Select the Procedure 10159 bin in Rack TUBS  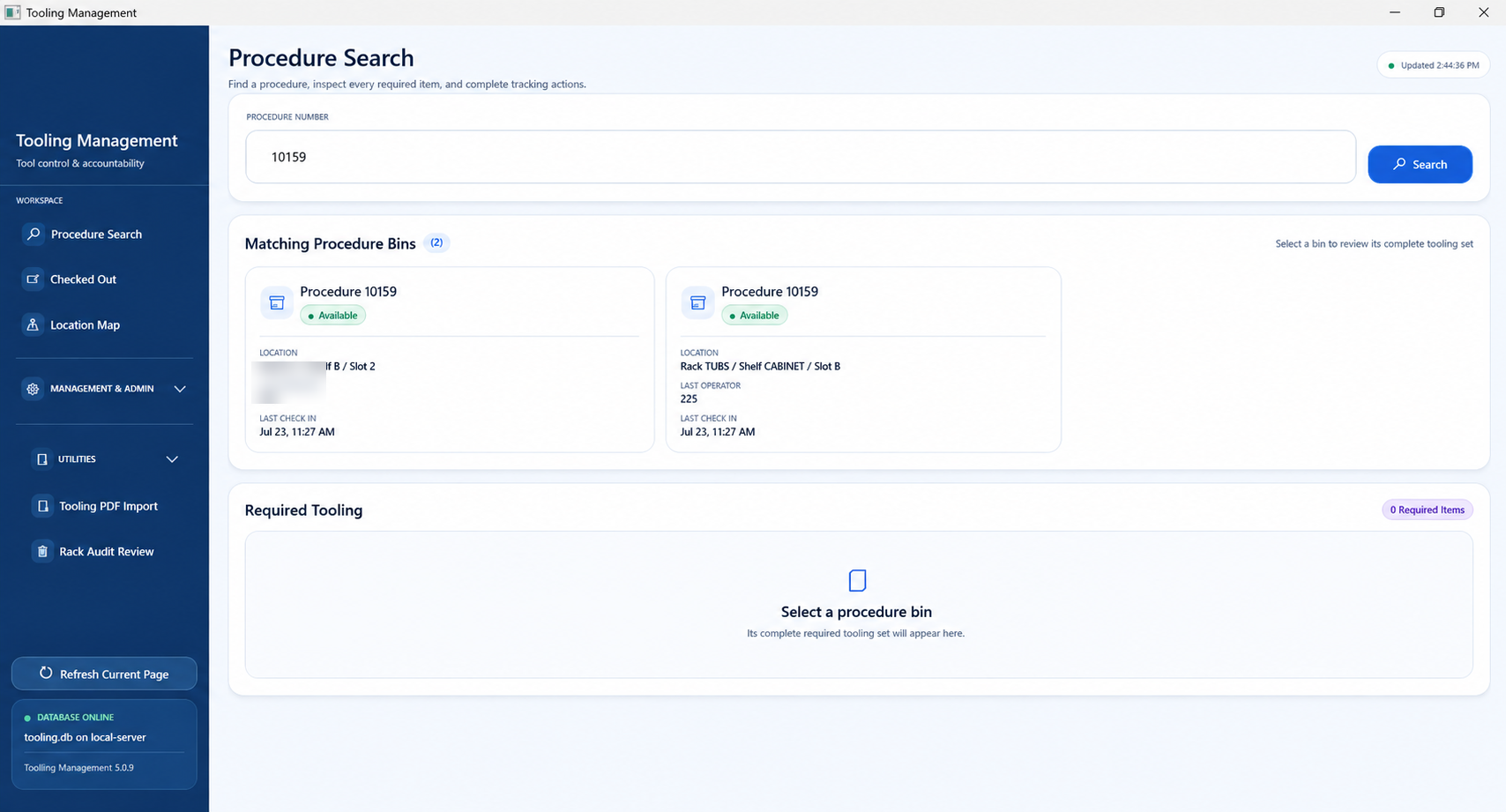pos(863,360)
